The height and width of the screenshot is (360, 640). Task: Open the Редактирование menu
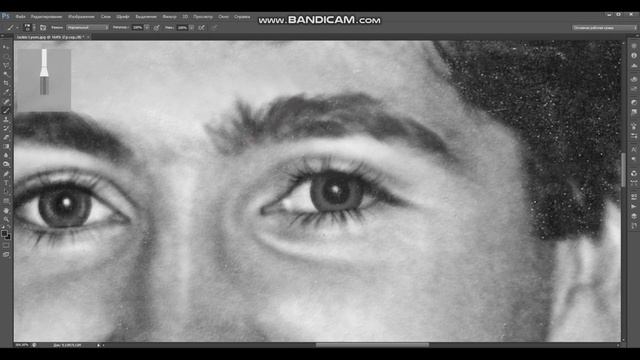click(x=46, y=17)
